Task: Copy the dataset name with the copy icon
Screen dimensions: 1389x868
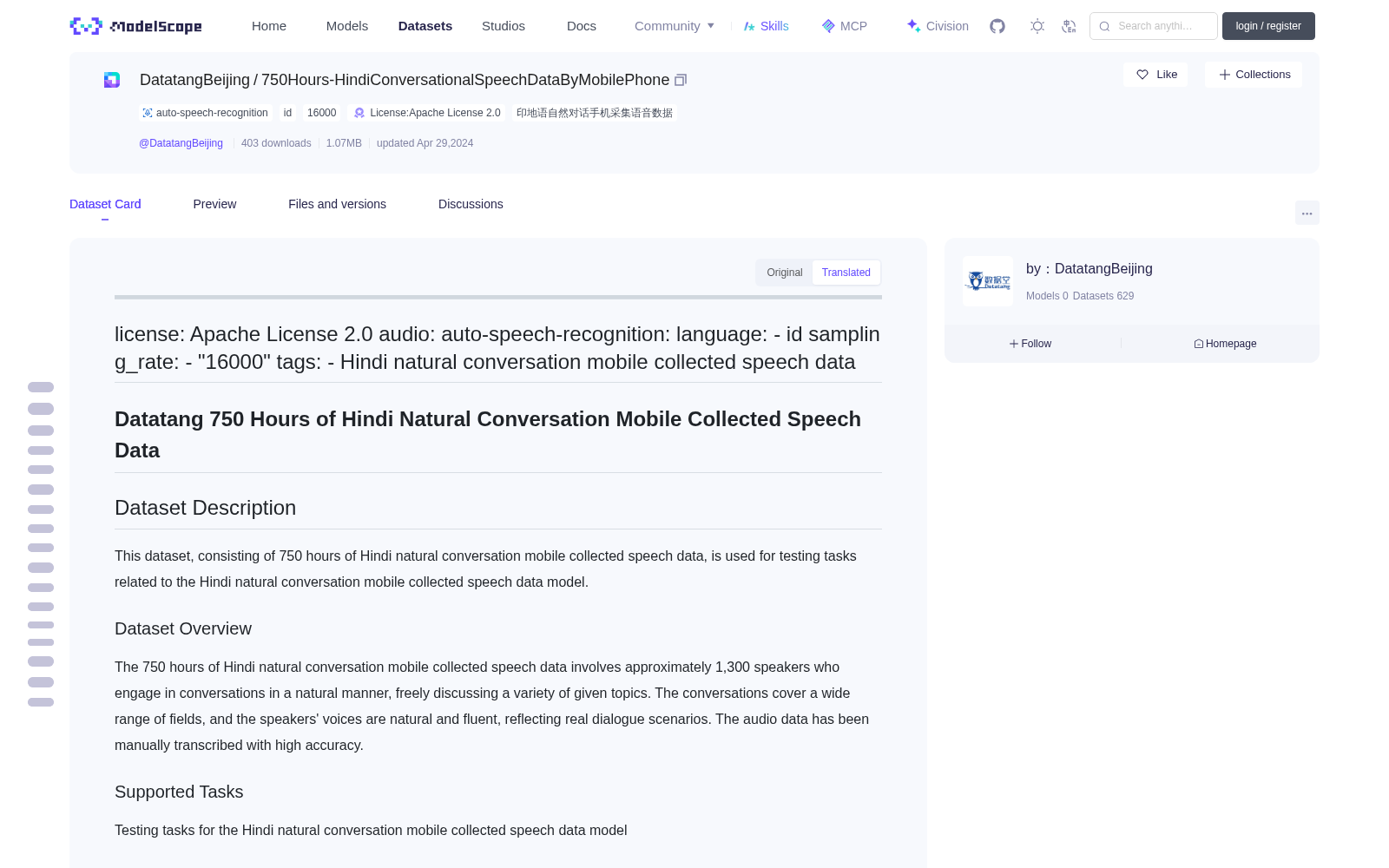Action: (x=681, y=80)
